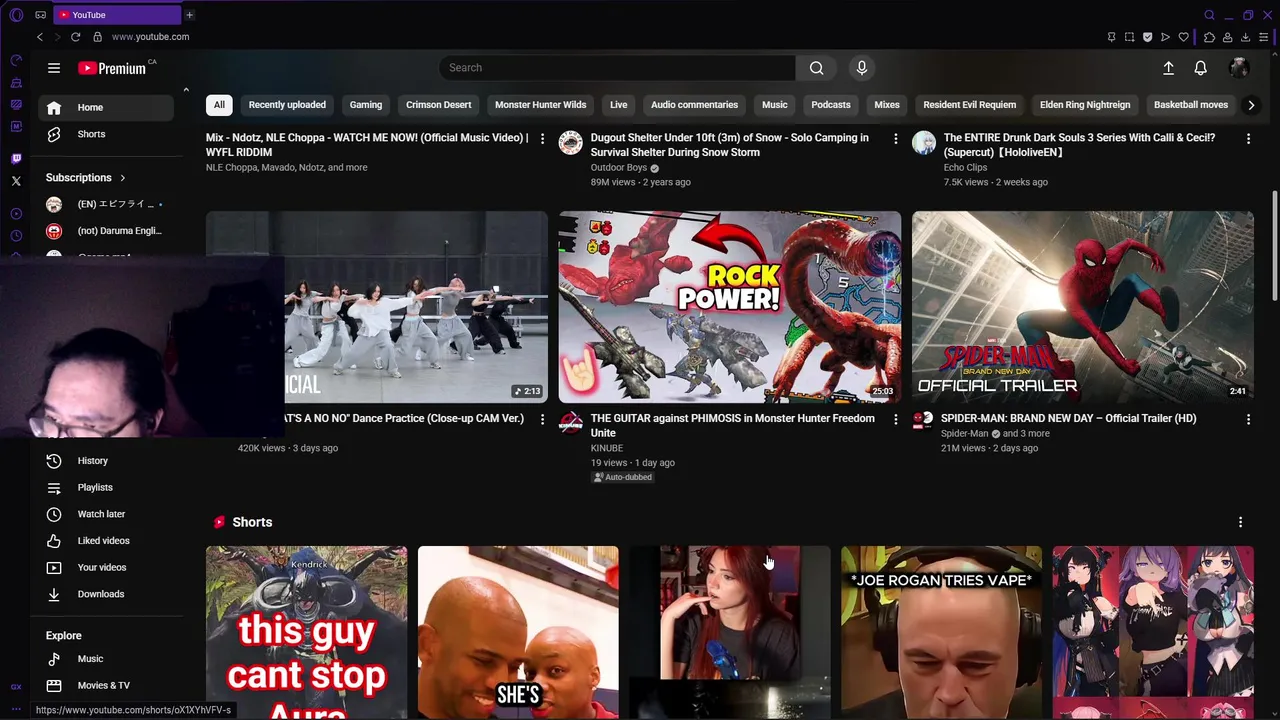Select the Live filter chip

pos(619,105)
